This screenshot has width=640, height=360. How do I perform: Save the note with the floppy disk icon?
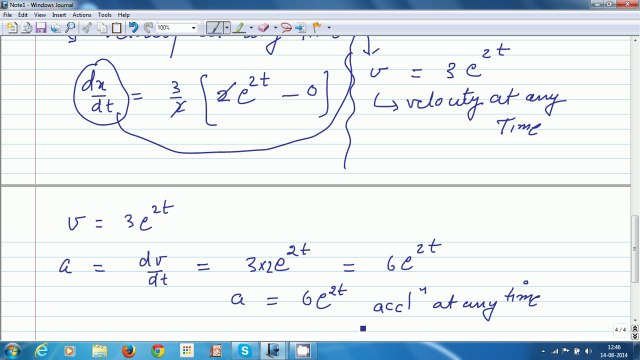tap(41, 28)
